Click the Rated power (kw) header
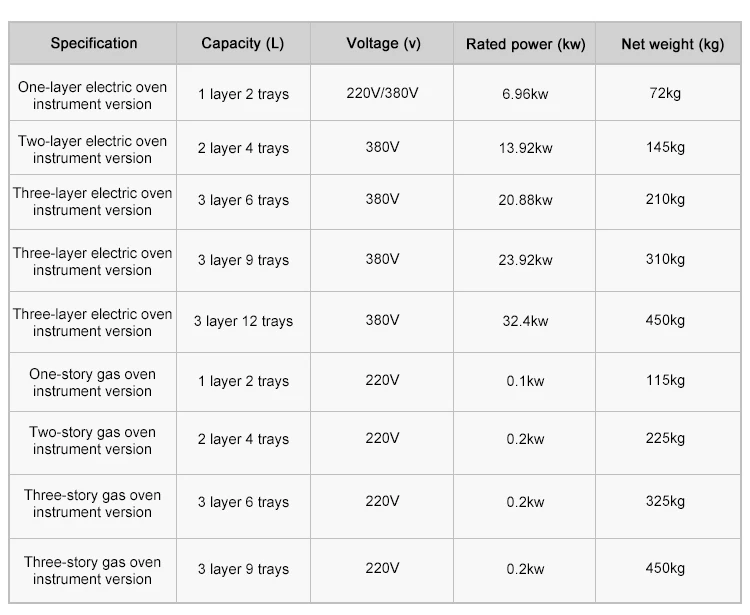The height and width of the screenshot is (615, 750). tap(525, 43)
